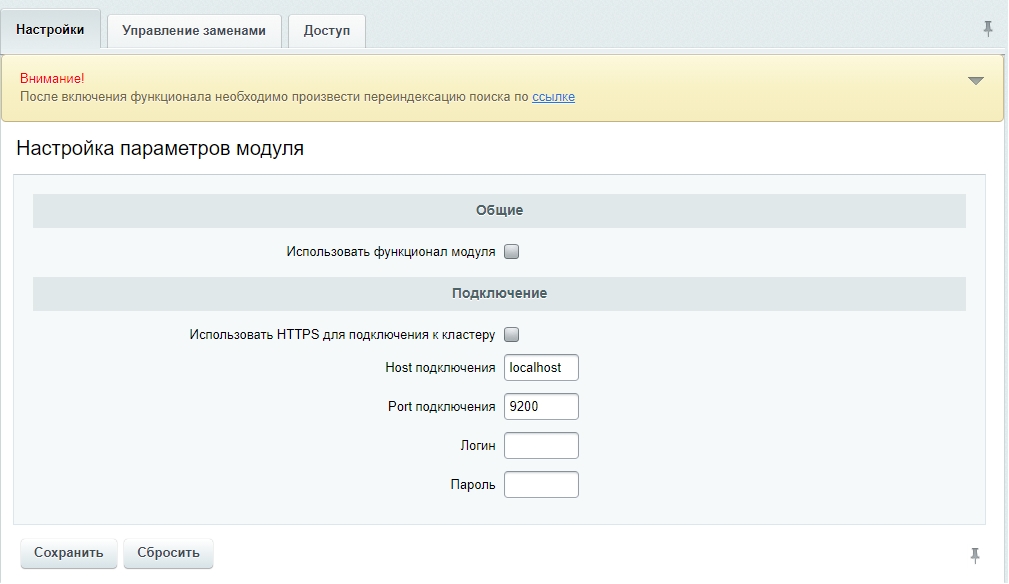Click the pin icon next to the bottom buttons
This screenshot has height=584, width=1009.
point(975,555)
